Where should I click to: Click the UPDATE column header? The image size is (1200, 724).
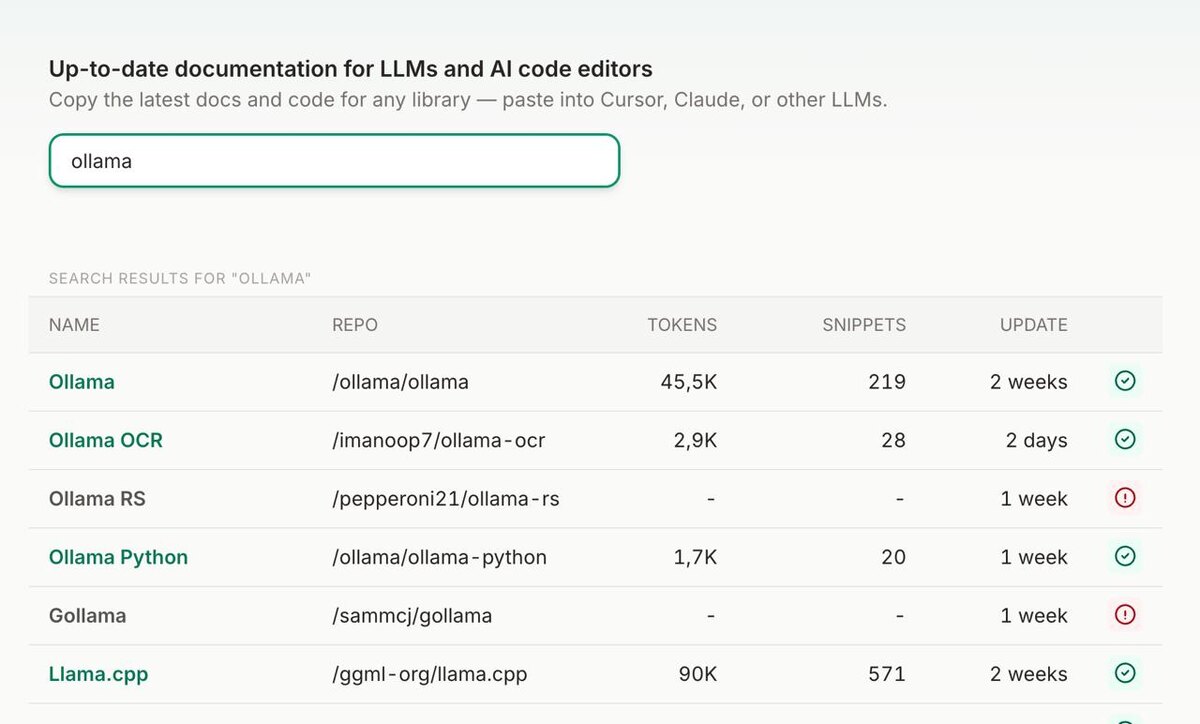coord(1033,325)
